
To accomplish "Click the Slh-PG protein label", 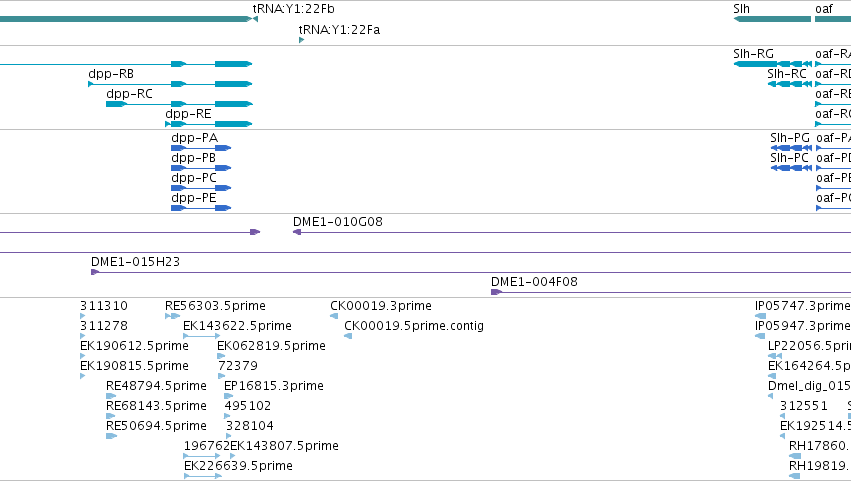I will 790,138.
